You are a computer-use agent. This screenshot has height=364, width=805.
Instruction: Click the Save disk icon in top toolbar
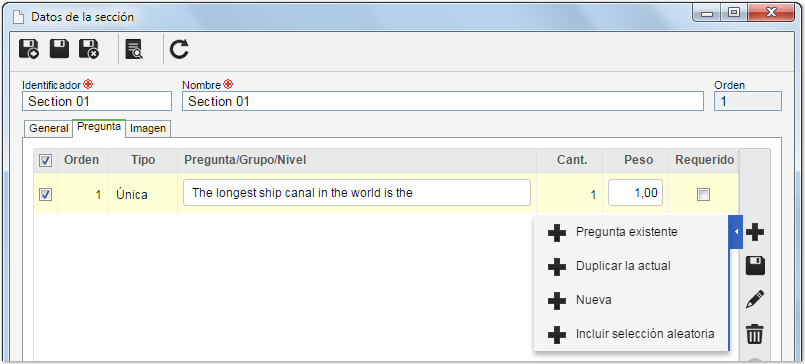[59, 49]
